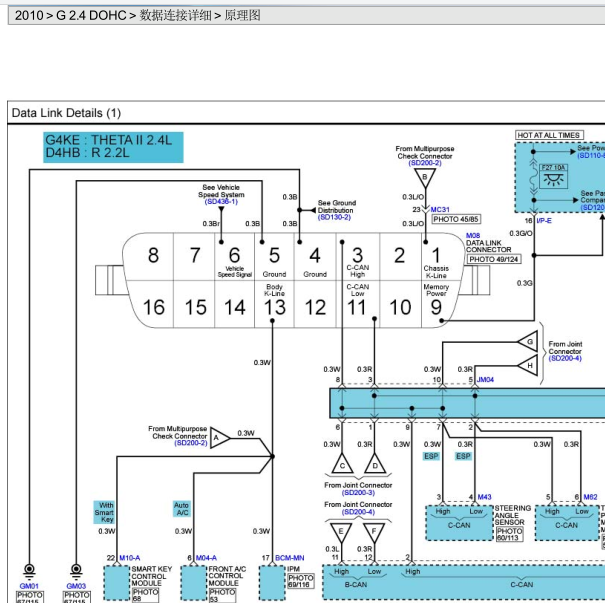Select breadcrumb item 数据连接详细
The width and height of the screenshot is (605, 603).
pos(176,15)
